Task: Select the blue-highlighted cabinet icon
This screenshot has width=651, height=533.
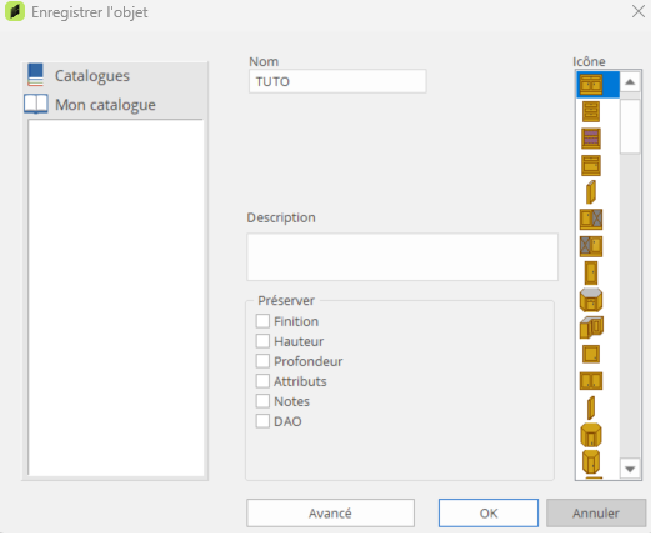Action: pos(591,84)
